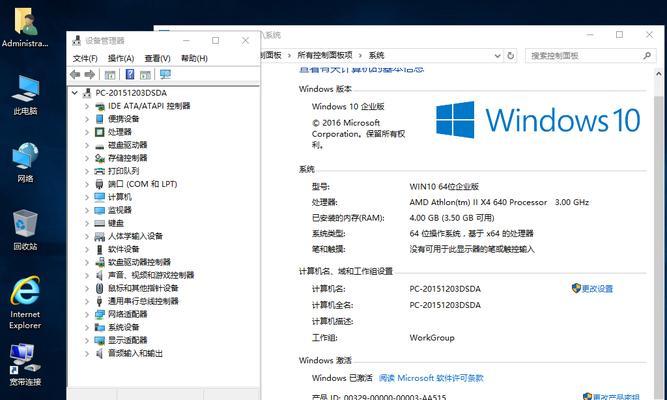Image resolution: width=667 pixels, height=400 pixels.
Task: Select the 磁盘驱动器 device icon
Action: coord(100,145)
